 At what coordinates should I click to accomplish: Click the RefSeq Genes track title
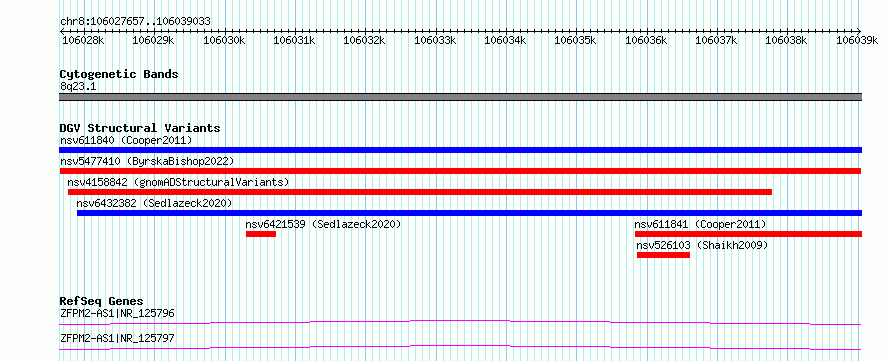pos(101,301)
